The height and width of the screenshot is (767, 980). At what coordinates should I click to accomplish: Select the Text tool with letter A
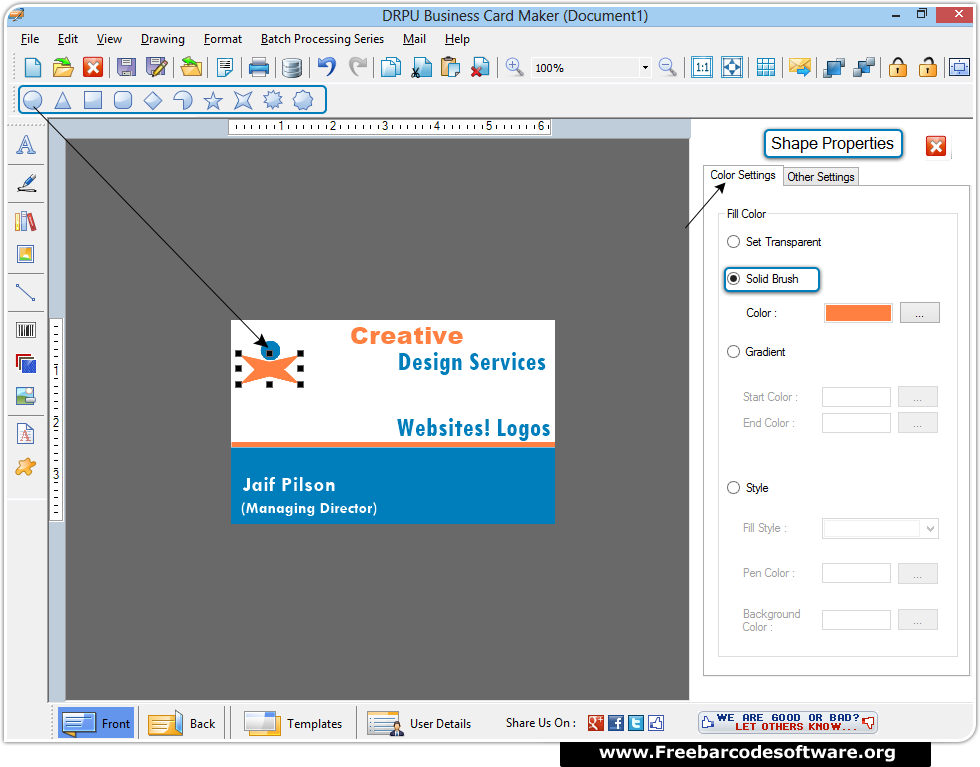click(x=26, y=145)
